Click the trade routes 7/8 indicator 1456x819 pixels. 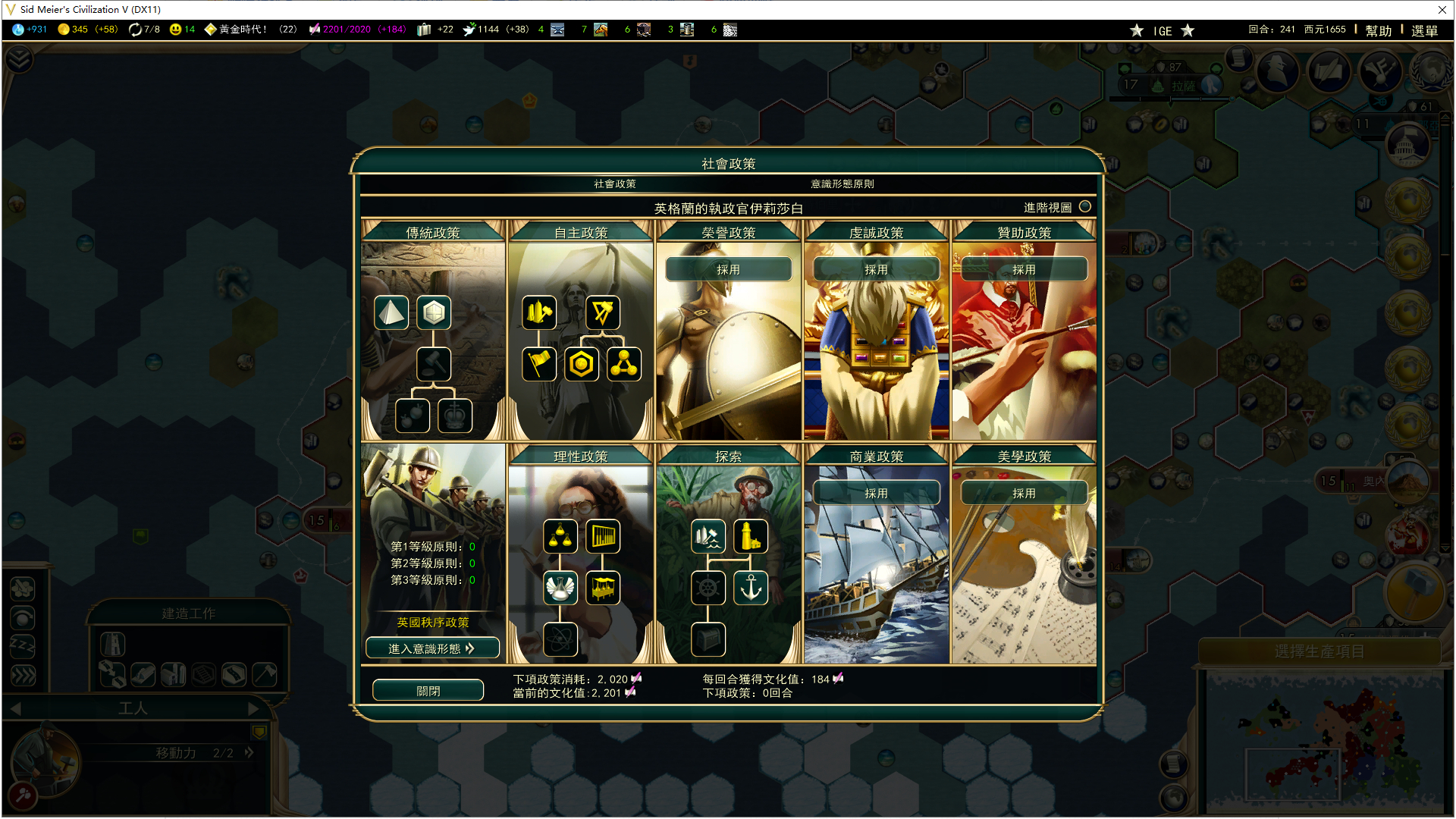tap(144, 30)
